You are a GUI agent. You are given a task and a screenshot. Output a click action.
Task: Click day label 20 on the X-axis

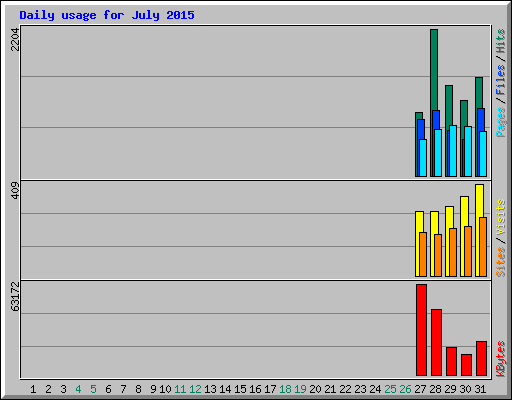[x=315, y=389]
